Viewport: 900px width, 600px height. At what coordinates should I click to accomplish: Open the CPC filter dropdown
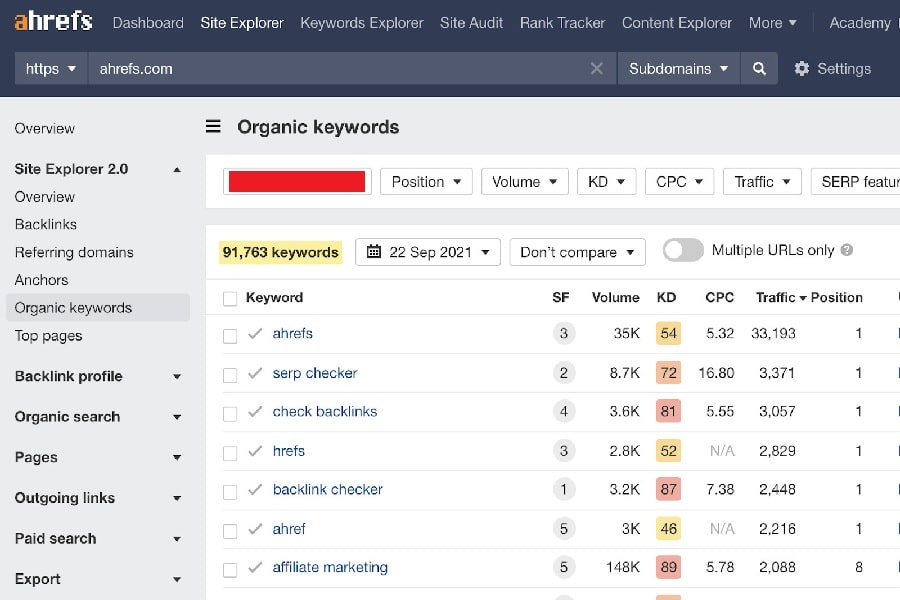[679, 181]
